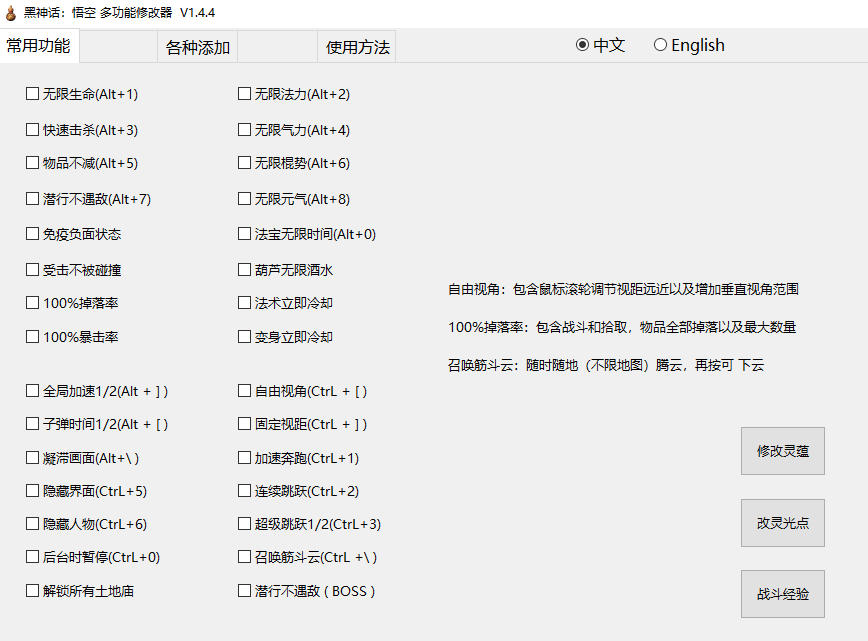Screen dimensions: 868x641
Task: Enable 全局加速1/2(Alt + ]) checkbox
Action: pos(33,391)
